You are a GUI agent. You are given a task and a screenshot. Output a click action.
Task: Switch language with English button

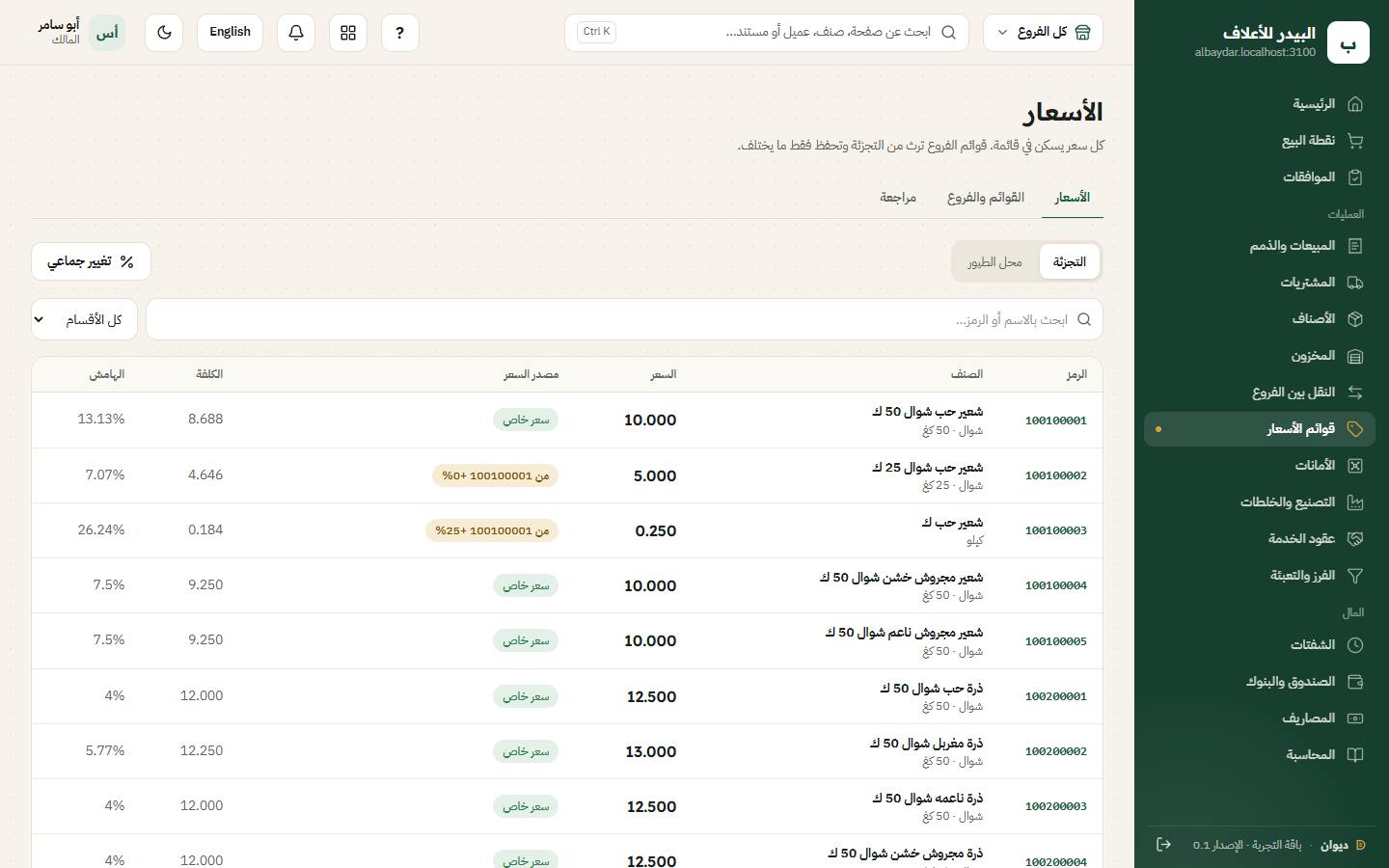(231, 33)
